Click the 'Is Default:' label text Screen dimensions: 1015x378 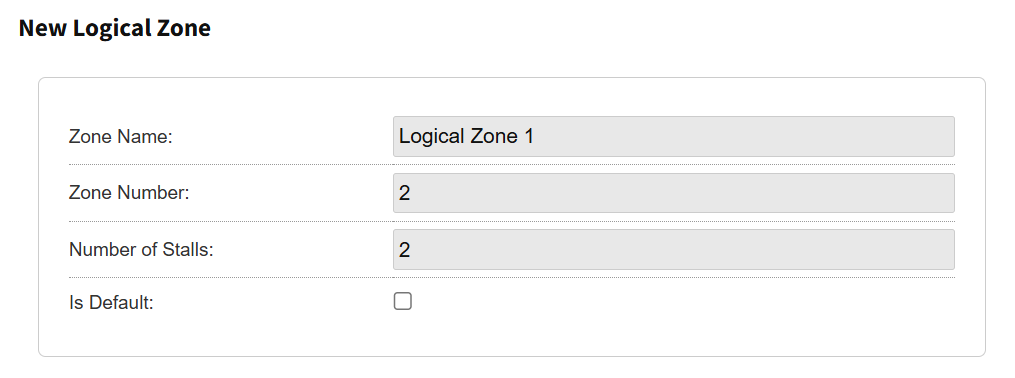tap(111, 302)
